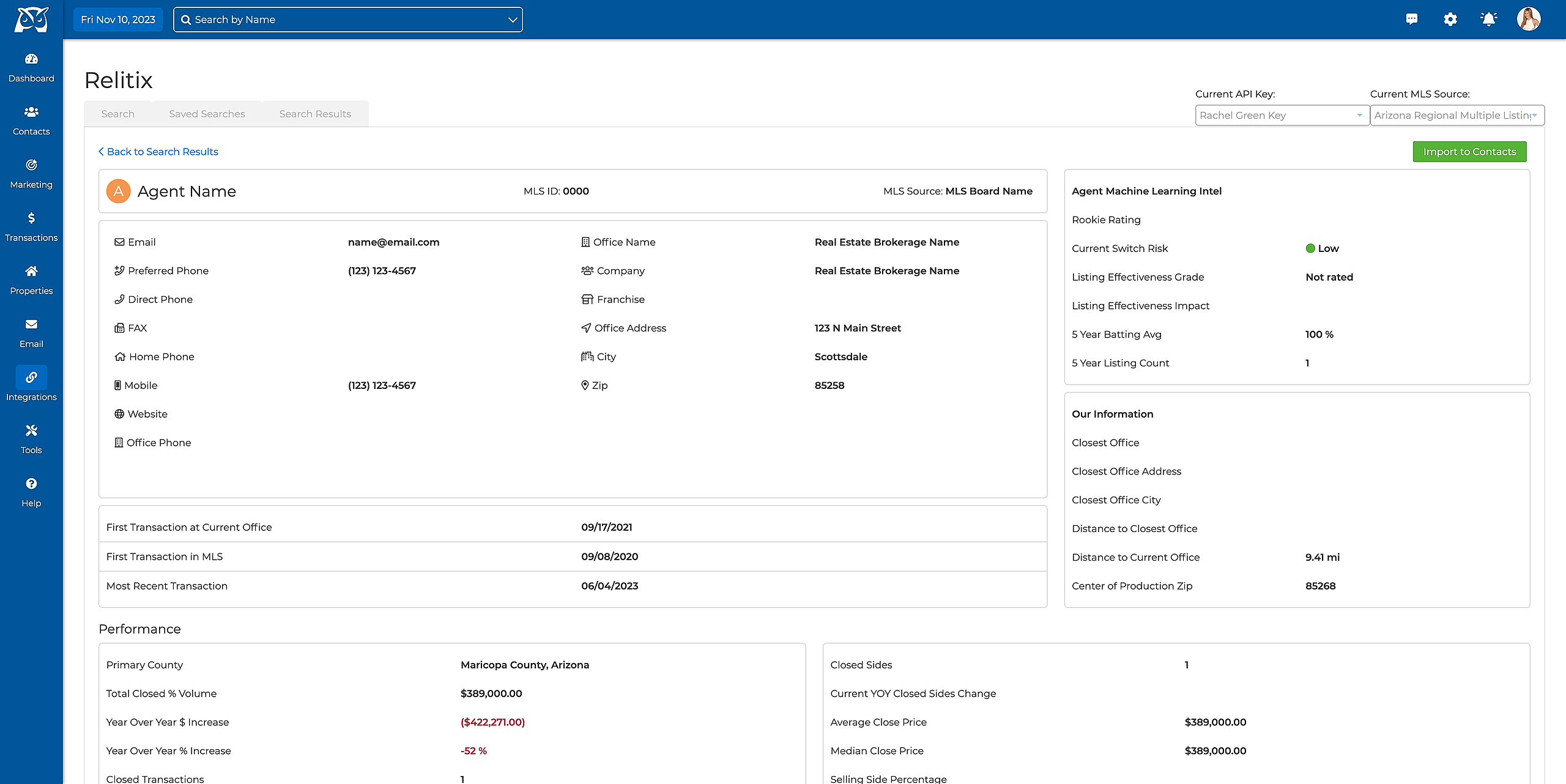The image size is (1566, 784).
Task: Open the Contacts sidebar icon
Action: coord(31,112)
